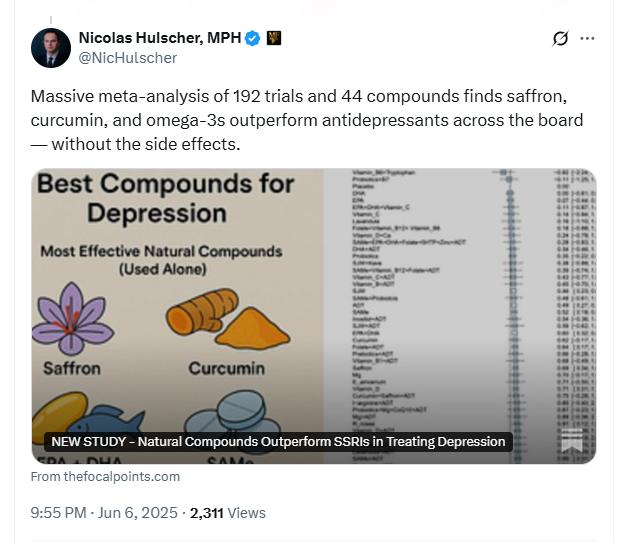Click the 2,311 Views count
The height and width of the screenshot is (543, 633).
click(x=228, y=513)
